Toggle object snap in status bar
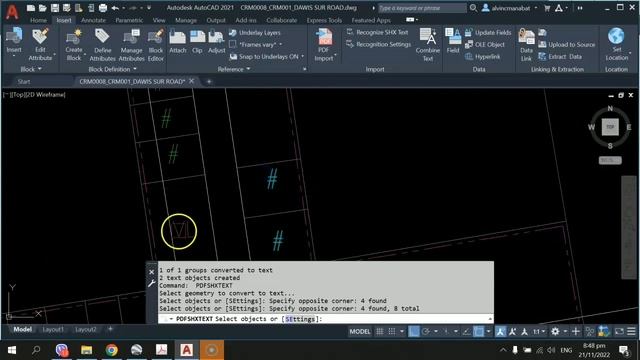Image resolution: width=640 pixels, height=360 pixels. tap(478, 331)
